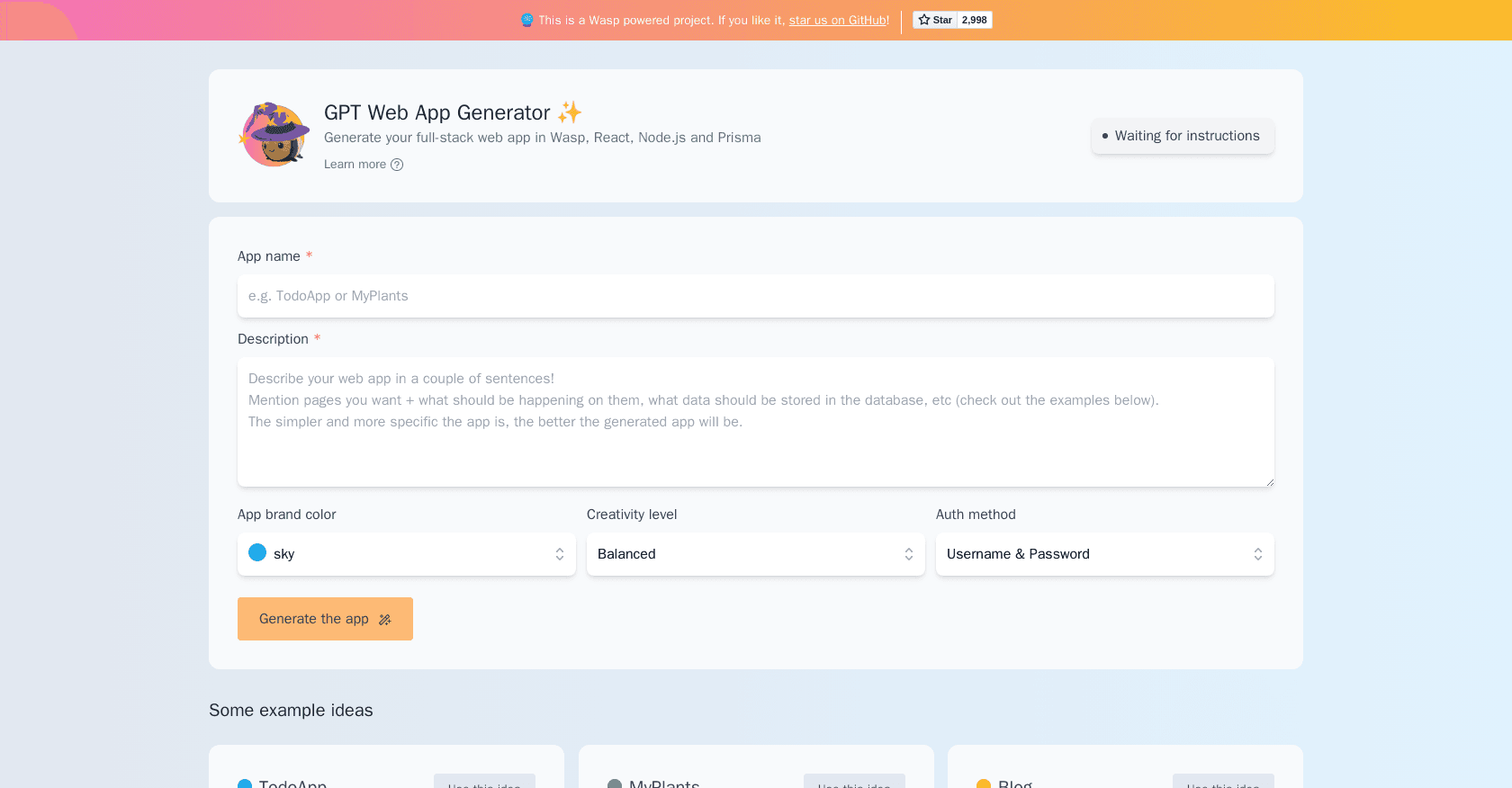Click the Waiting for instructions status badge

coord(1183,136)
